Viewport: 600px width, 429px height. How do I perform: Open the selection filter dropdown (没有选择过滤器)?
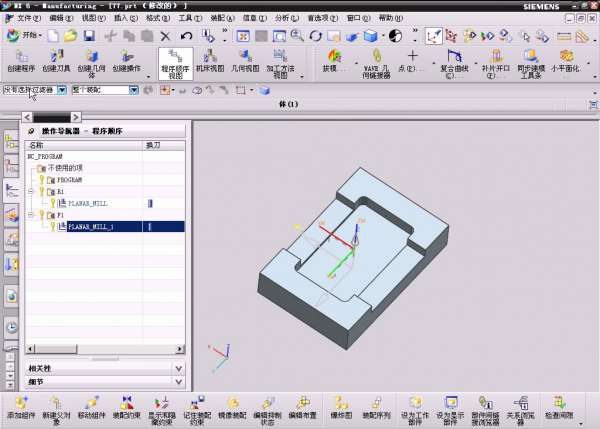point(62,90)
